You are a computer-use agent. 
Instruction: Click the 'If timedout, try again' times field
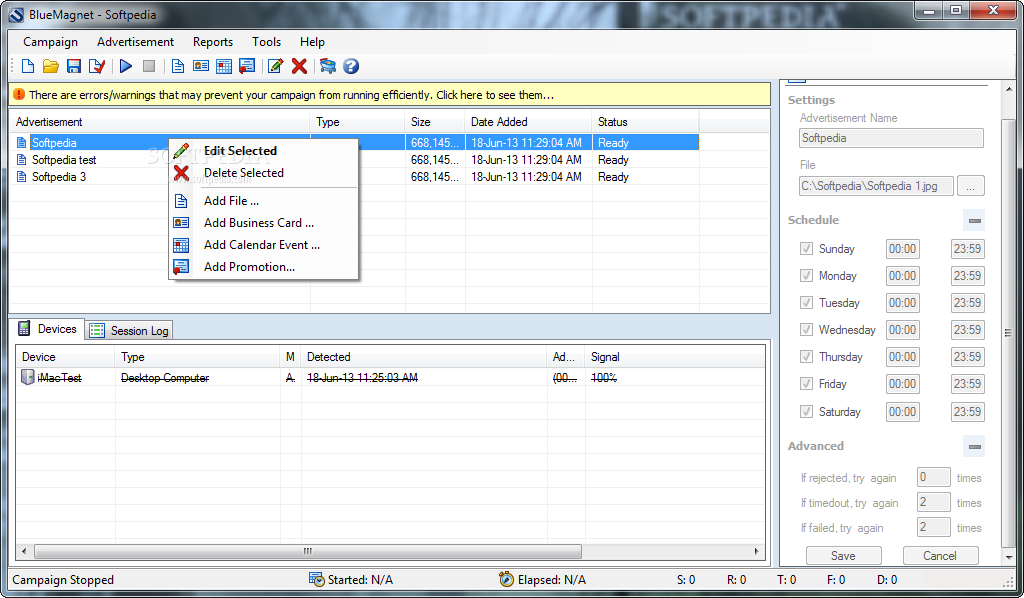tap(934, 502)
